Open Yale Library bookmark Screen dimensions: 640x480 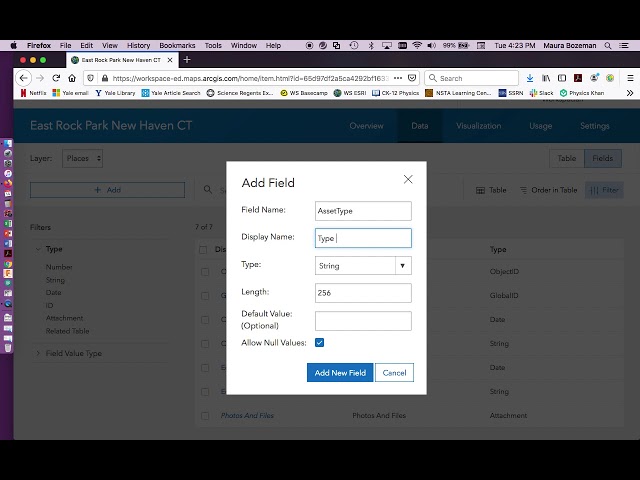point(115,93)
